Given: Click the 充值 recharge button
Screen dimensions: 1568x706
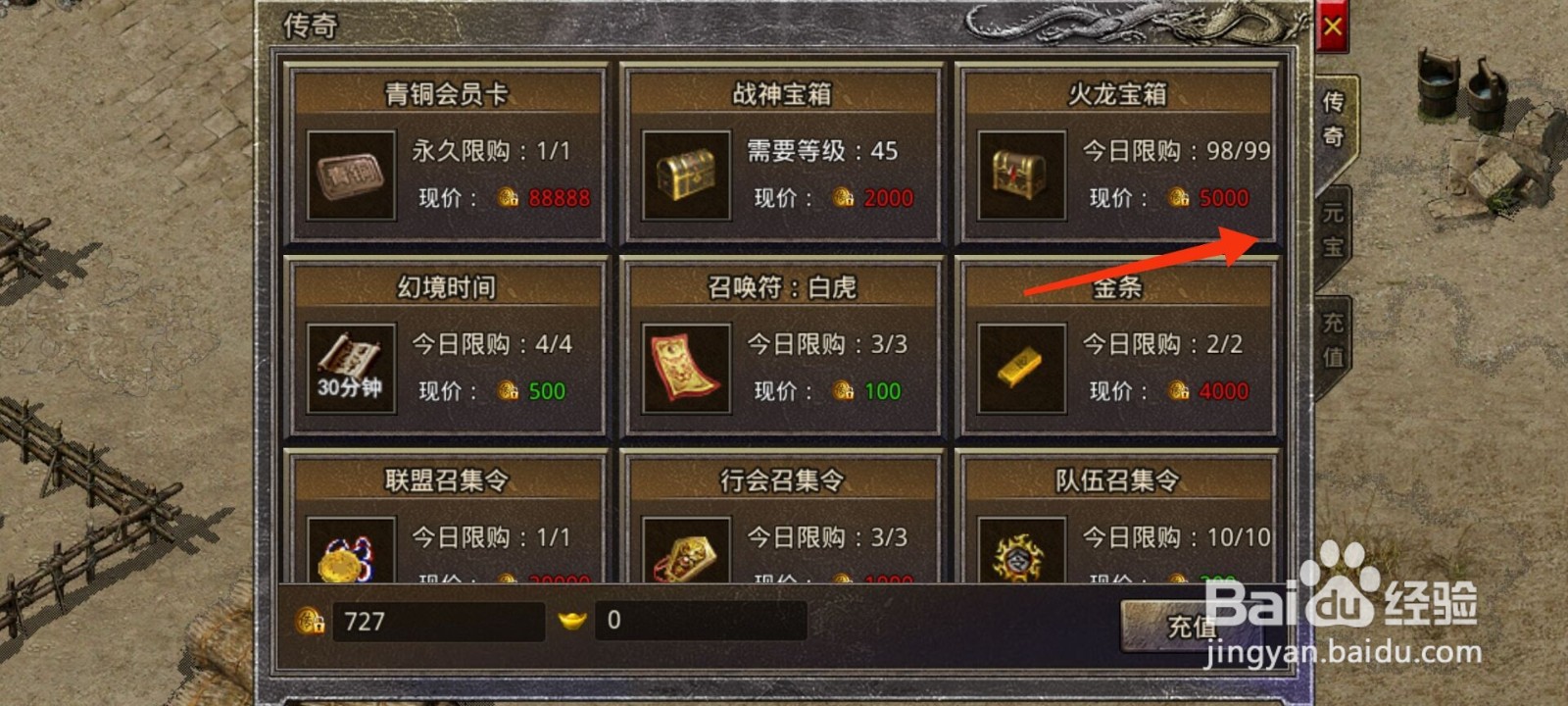Looking at the screenshot, I should pos(1192,625).
